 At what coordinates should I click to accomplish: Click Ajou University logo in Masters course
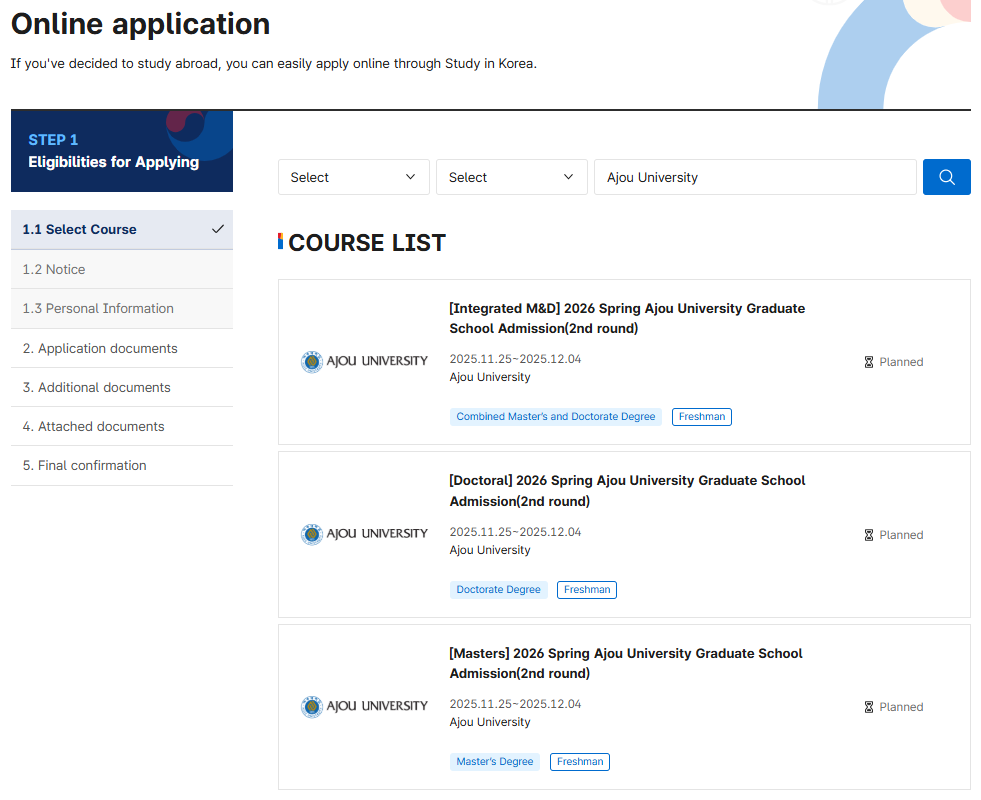point(364,707)
